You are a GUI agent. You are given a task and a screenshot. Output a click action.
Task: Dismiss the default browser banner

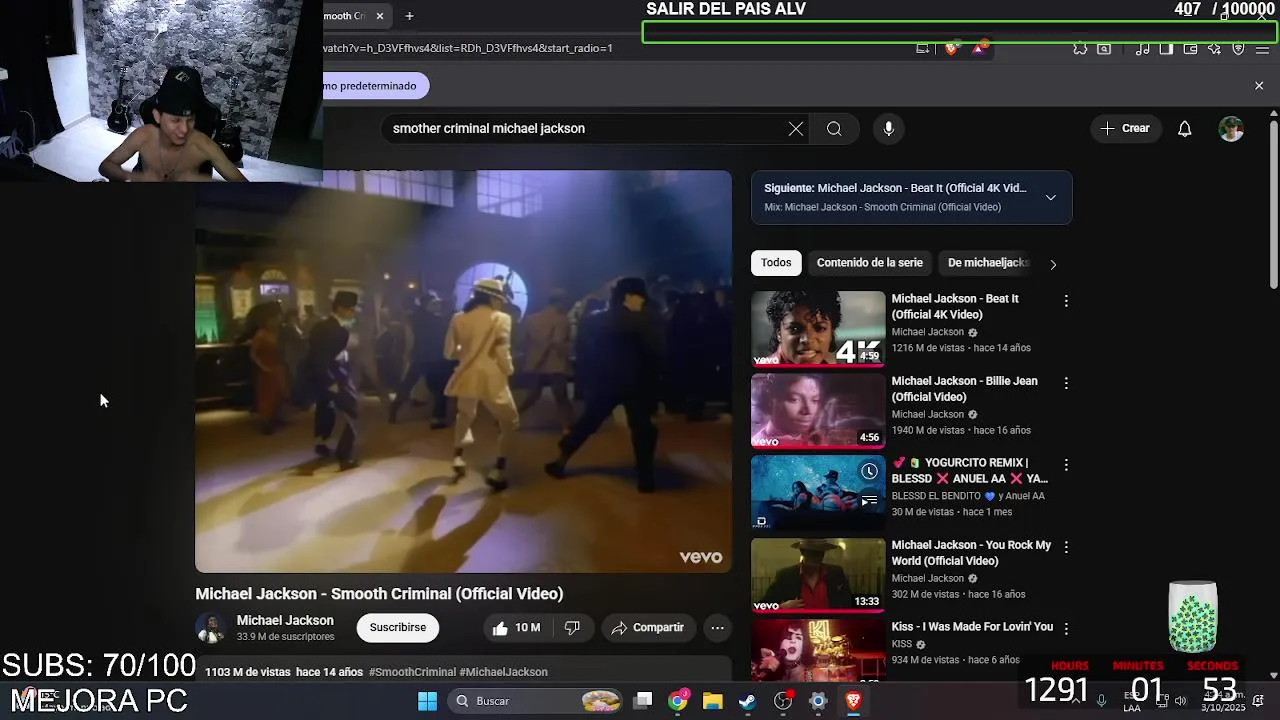(x=1259, y=86)
